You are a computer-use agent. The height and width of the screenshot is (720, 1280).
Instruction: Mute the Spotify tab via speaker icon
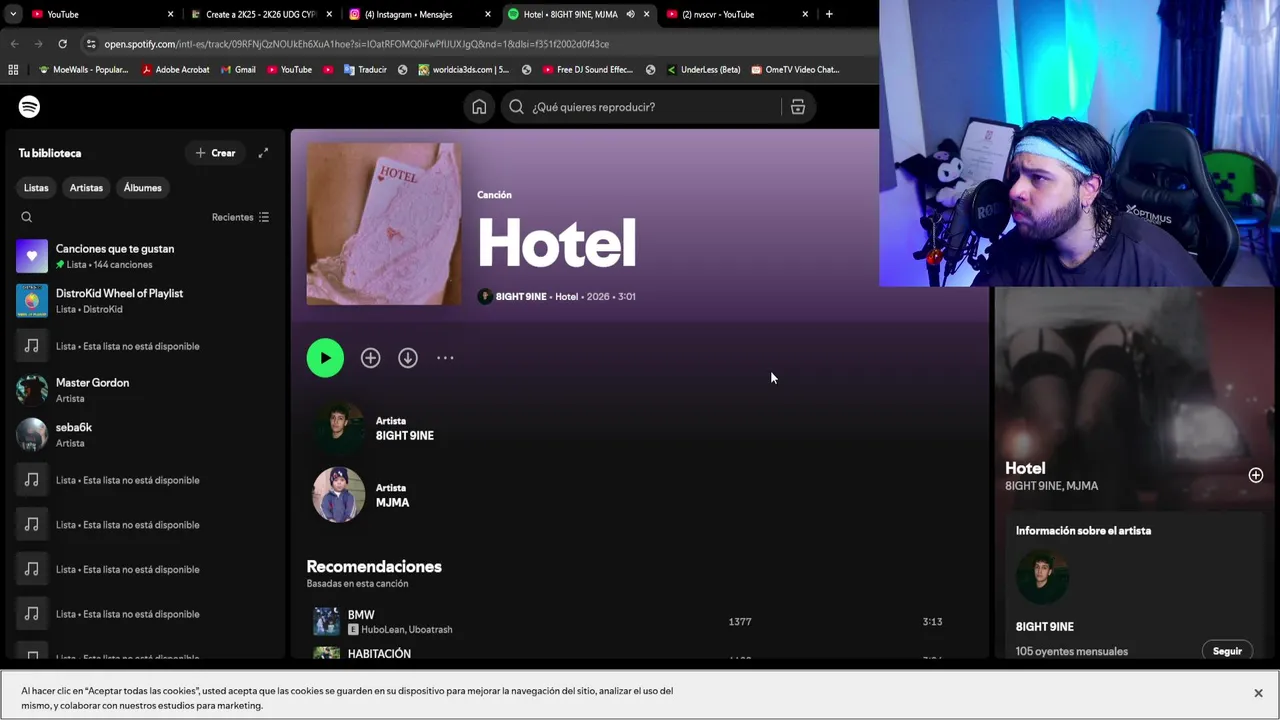point(630,14)
